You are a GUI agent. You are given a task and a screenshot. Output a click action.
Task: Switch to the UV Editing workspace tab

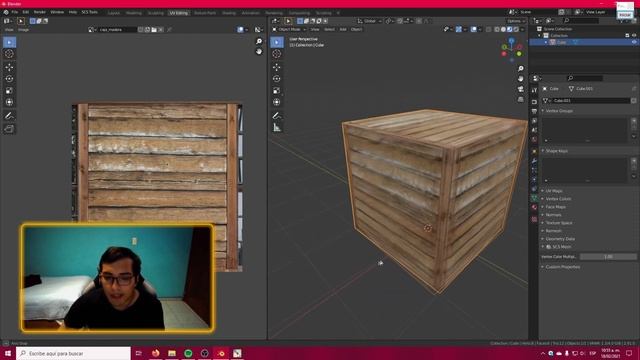[178, 13]
